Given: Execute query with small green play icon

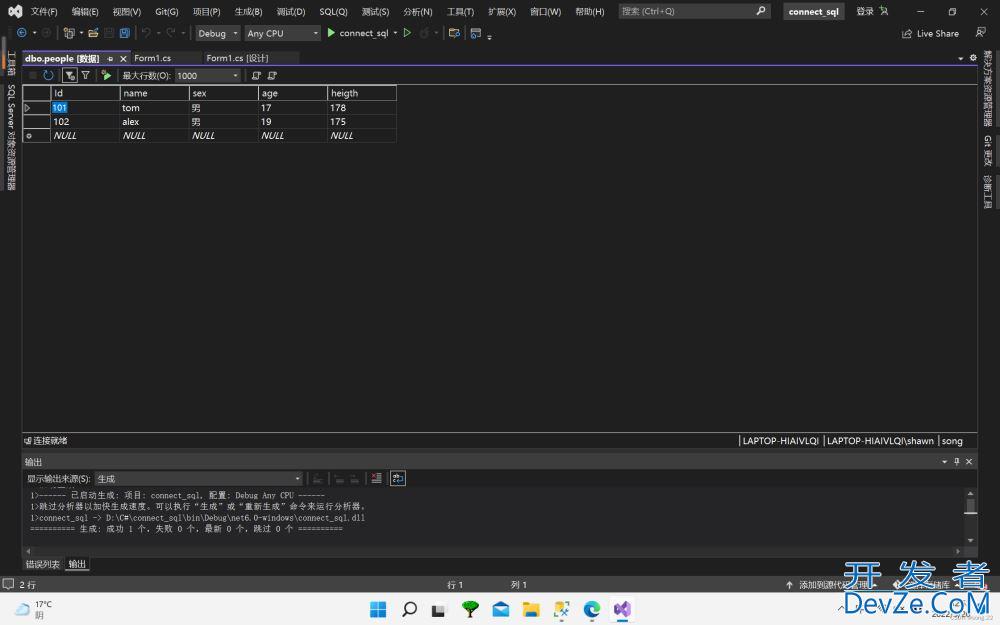Looking at the screenshot, I should pyautogui.click(x=107, y=75).
